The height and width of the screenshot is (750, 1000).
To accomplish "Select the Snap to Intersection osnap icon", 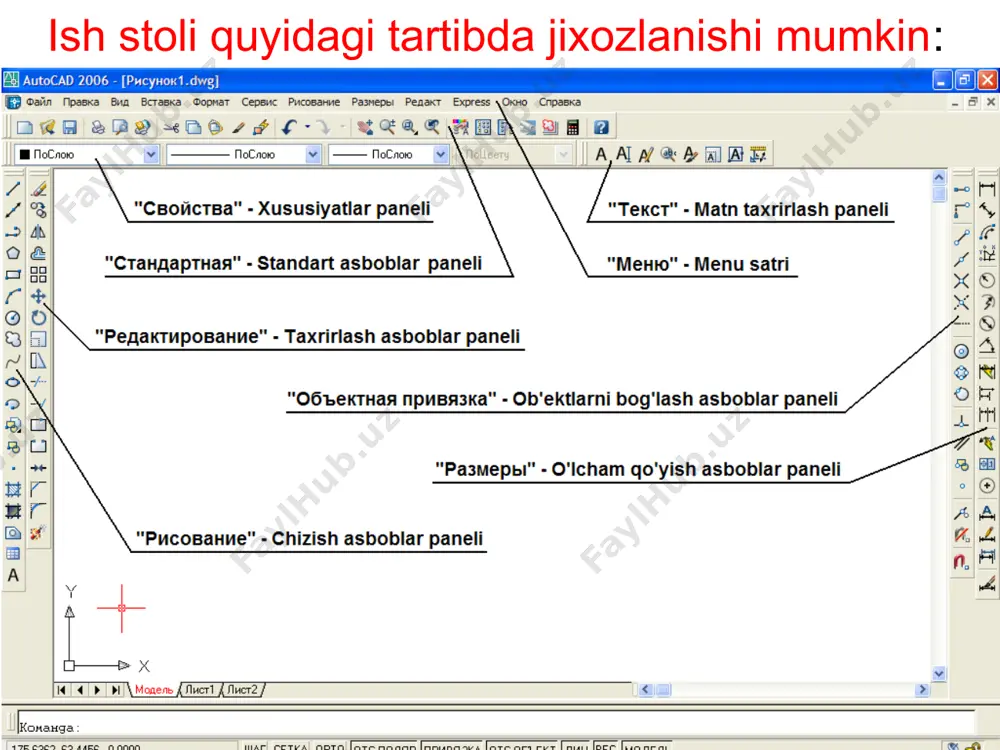I will 962,281.
